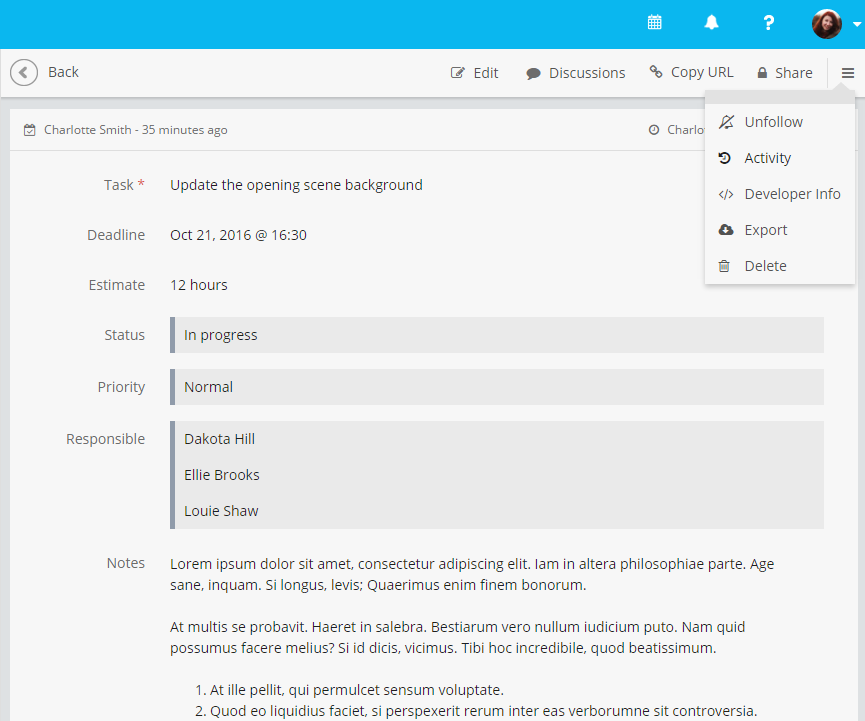This screenshot has height=721, width=865.
Task: Choose Developer Info menu entry
Action: pyautogui.click(x=792, y=194)
